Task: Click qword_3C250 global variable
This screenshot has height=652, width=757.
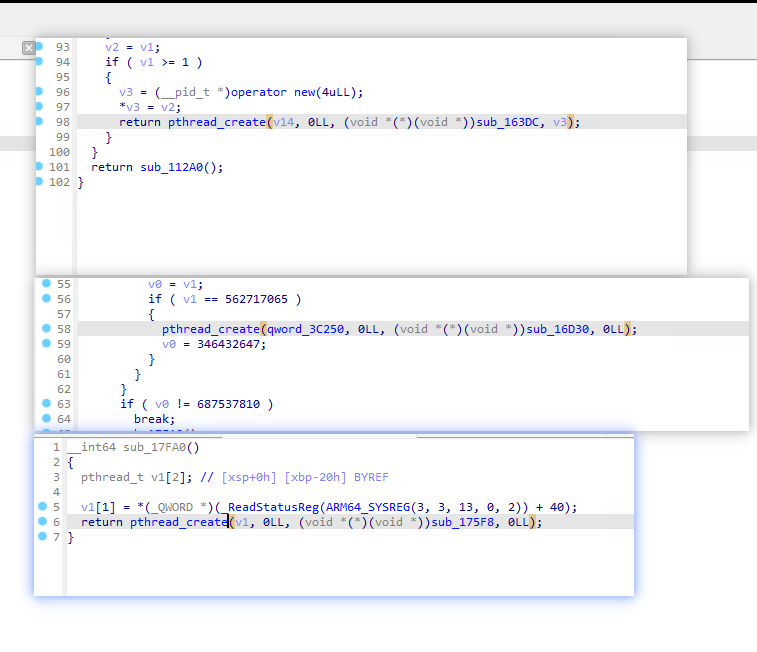Action: [x=306, y=329]
